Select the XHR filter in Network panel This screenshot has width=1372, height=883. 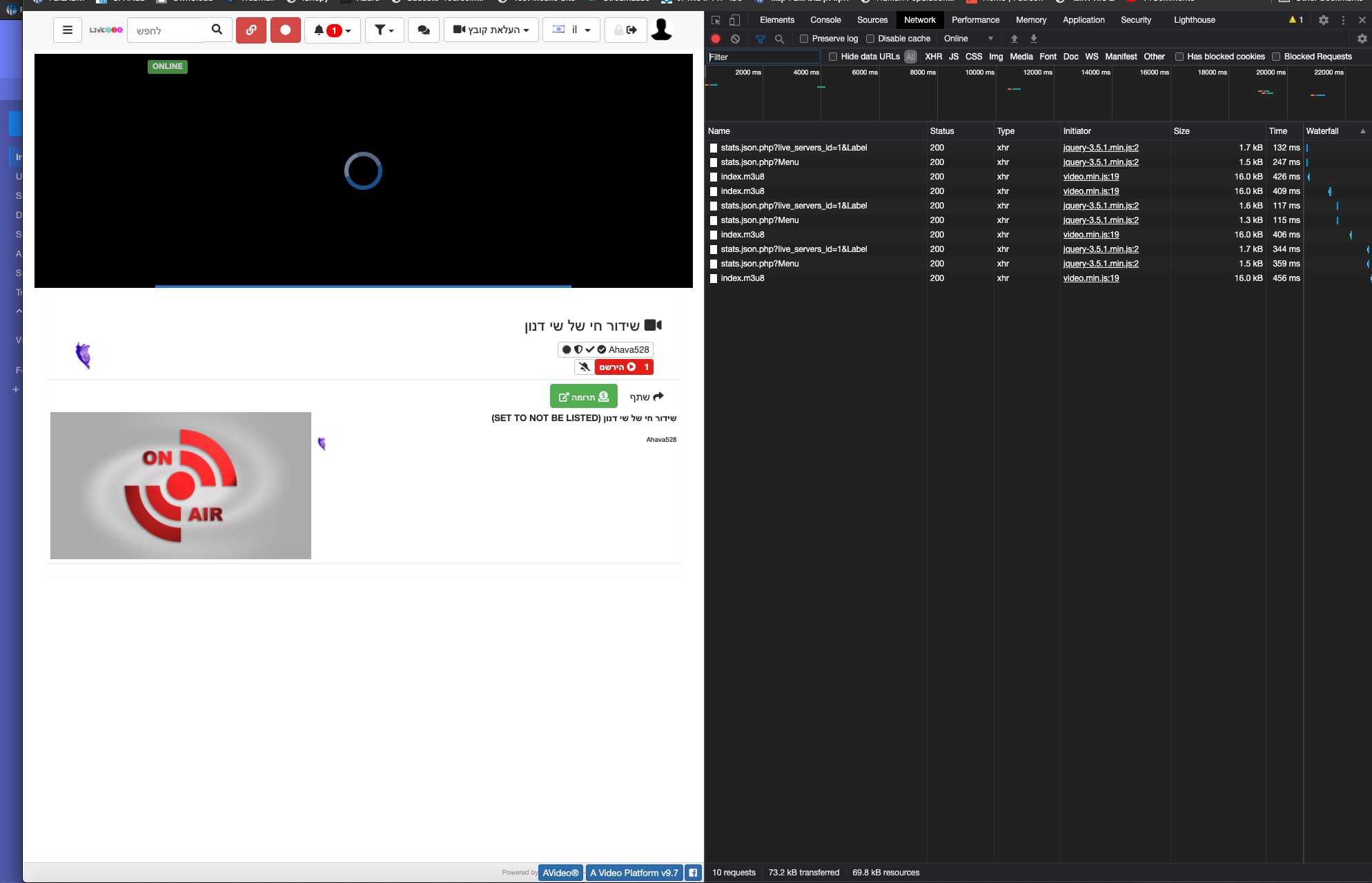pos(934,57)
